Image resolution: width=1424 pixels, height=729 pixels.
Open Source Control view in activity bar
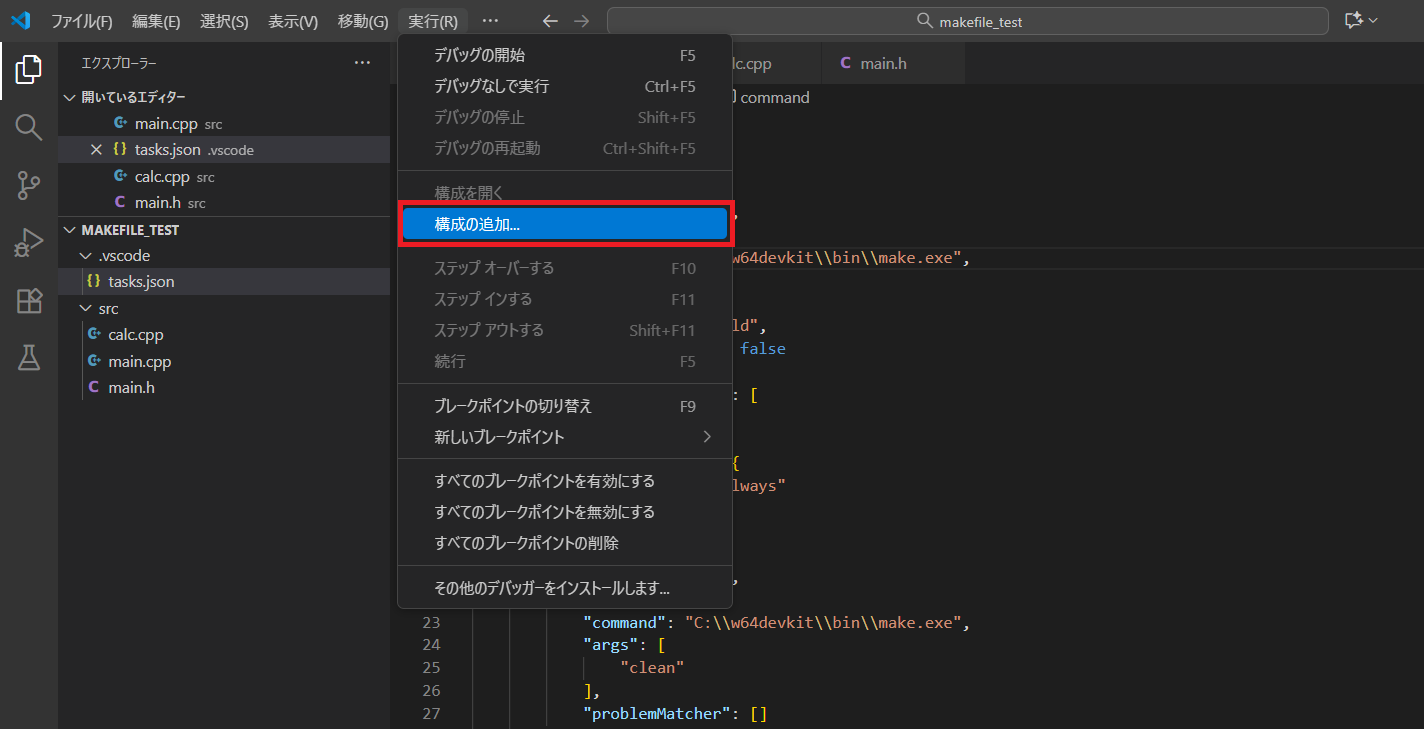click(x=29, y=185)
